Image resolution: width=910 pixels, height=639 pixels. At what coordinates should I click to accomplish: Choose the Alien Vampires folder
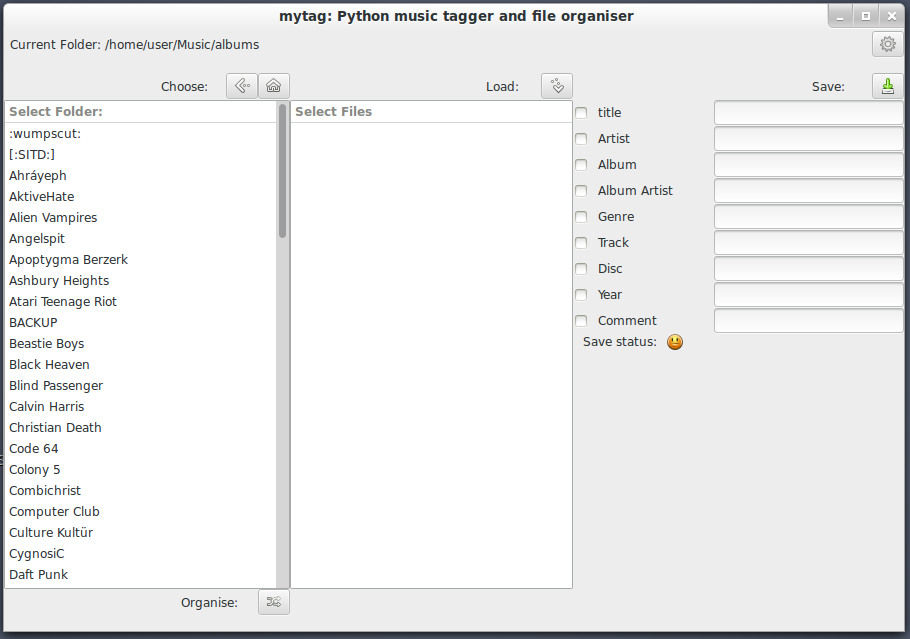pyautogui.click(x=140, y=218)
